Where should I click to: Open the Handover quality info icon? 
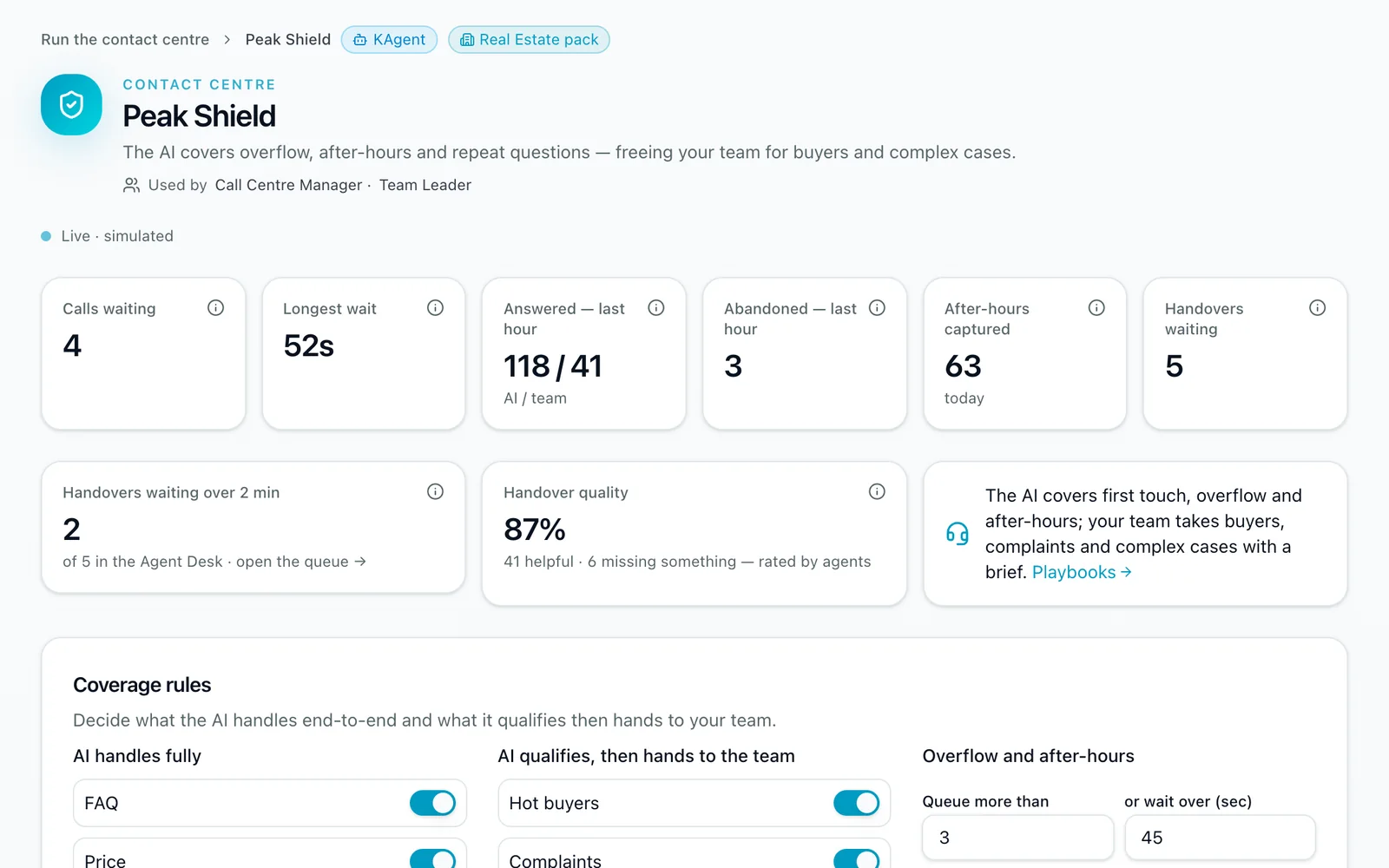(x=877, y=492)
